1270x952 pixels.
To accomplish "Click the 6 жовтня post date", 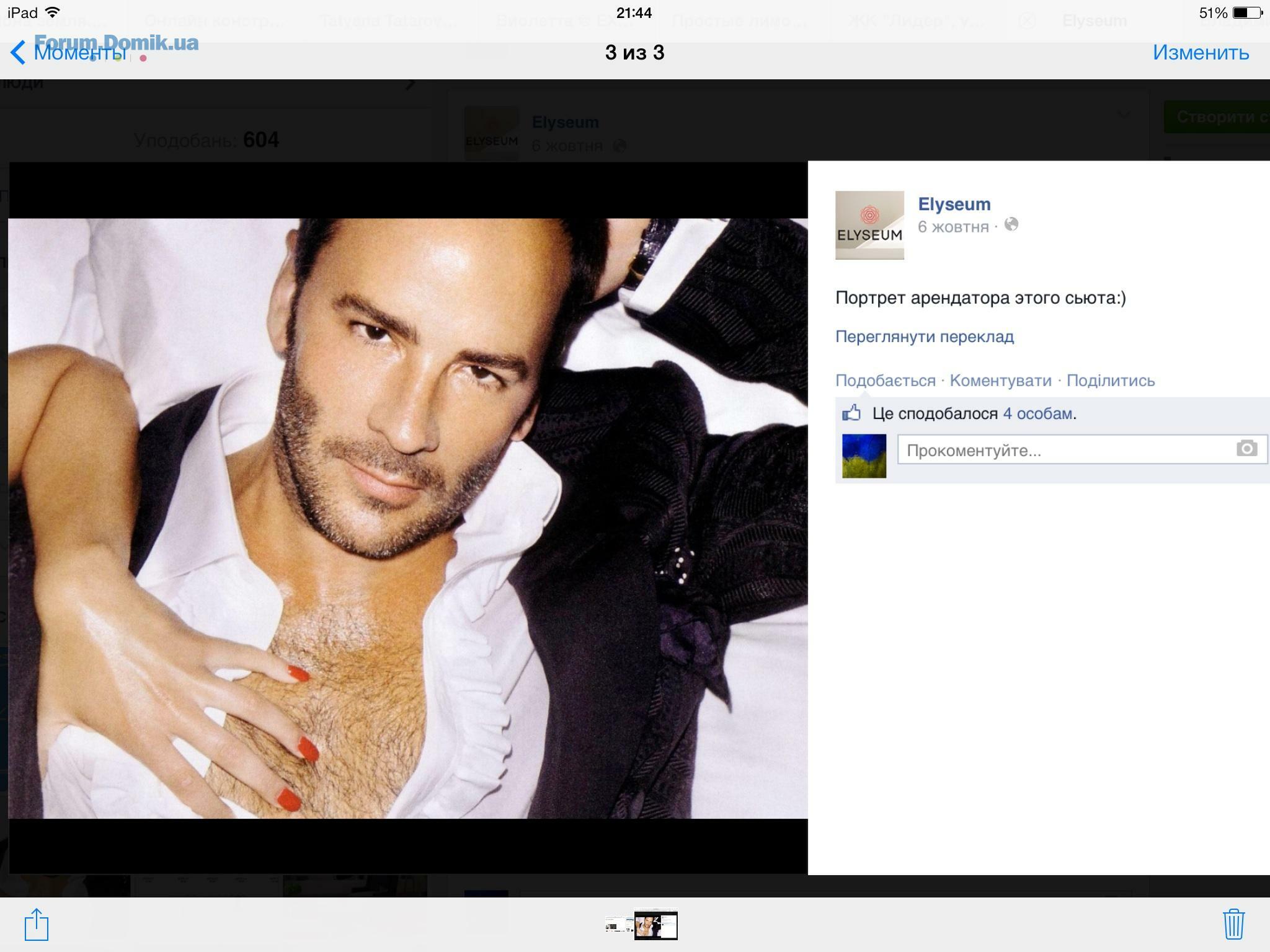I will [x=953, y=227].
